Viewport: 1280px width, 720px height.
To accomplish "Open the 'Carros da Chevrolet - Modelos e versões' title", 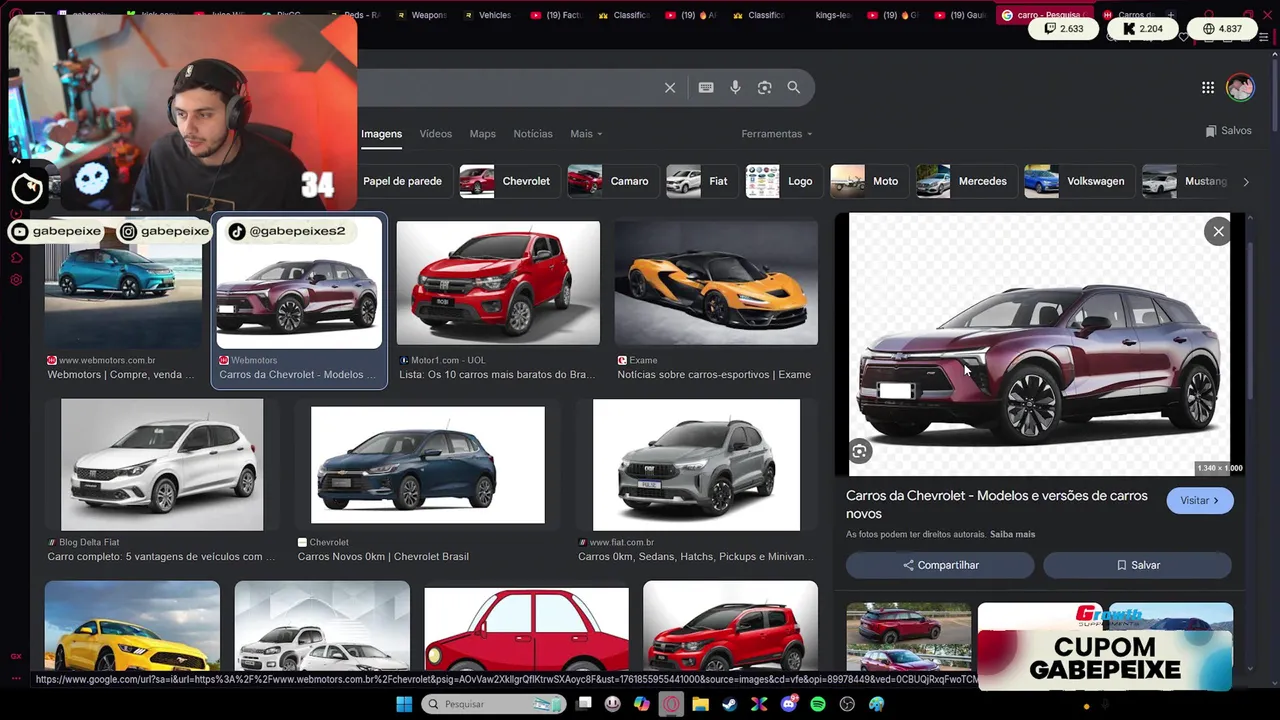I will coord(996,504).
